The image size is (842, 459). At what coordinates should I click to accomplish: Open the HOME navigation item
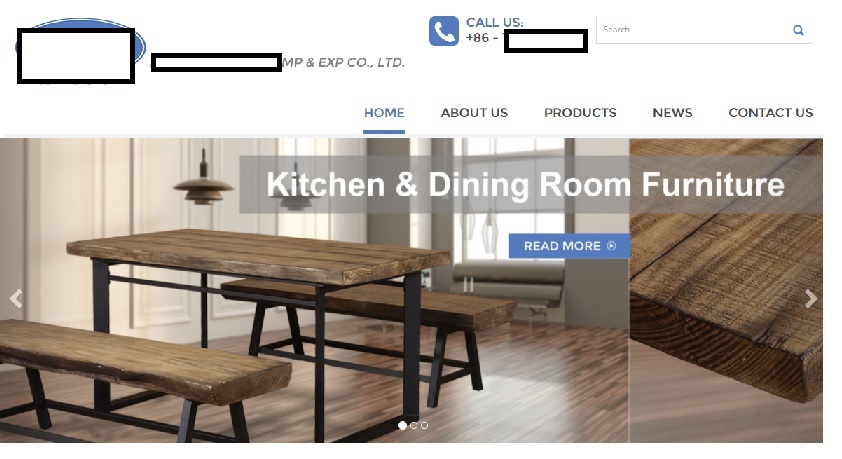(384, 113)
